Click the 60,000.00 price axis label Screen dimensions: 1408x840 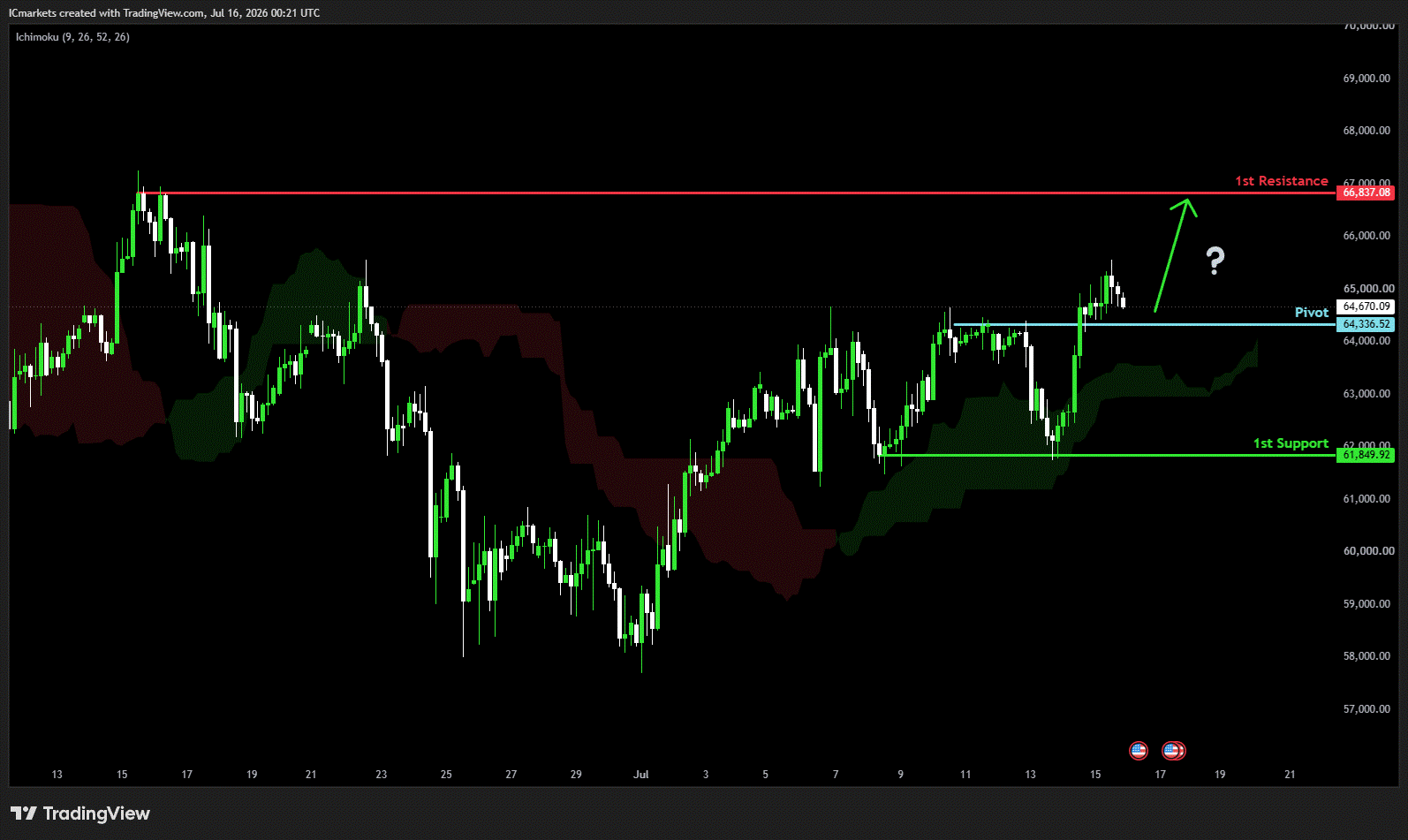click(x=1366, y=551)
